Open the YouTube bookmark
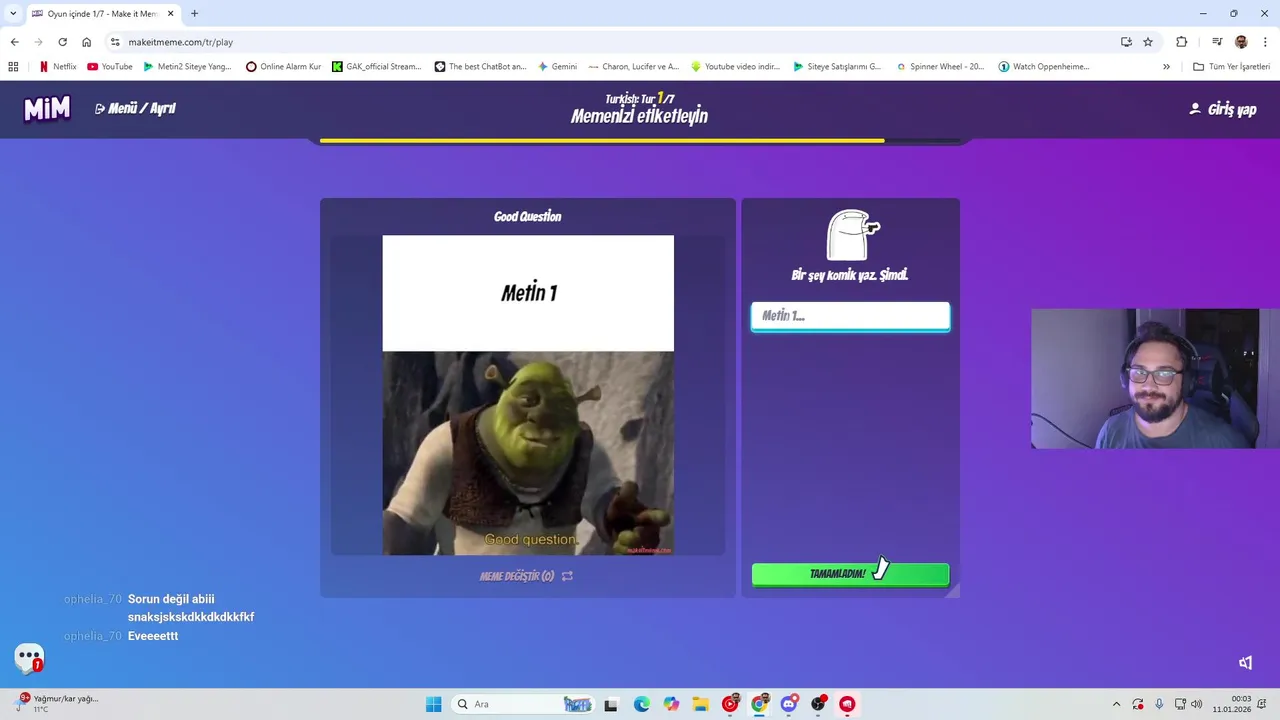Screen dimensions: 1280x720 click(109, 67)
